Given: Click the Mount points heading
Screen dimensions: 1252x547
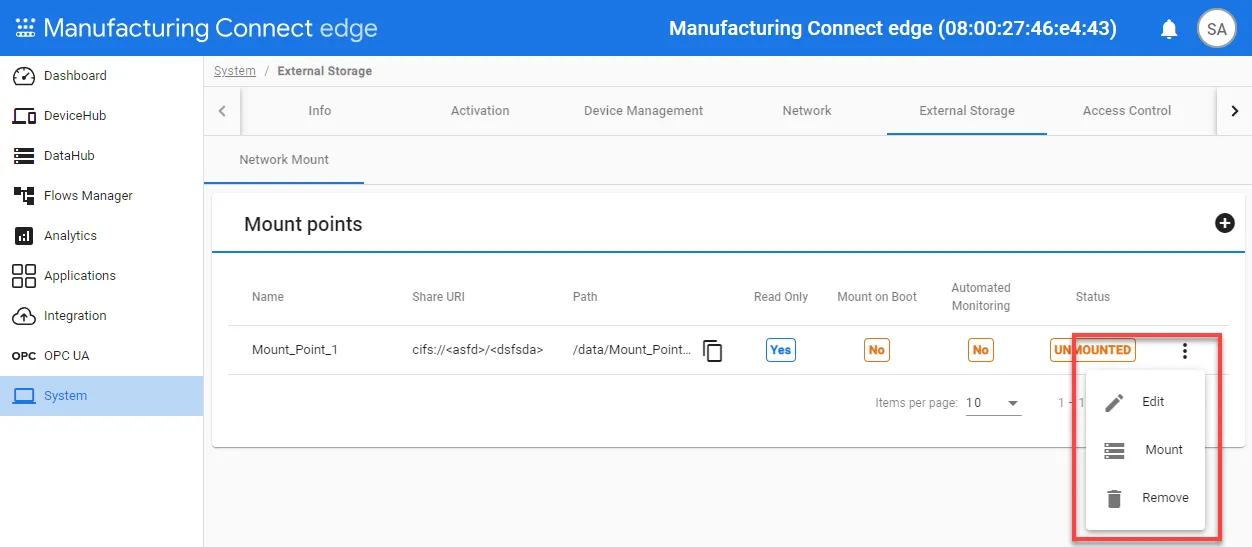Looking at the screenshot, I should click(x=303, y=224).
